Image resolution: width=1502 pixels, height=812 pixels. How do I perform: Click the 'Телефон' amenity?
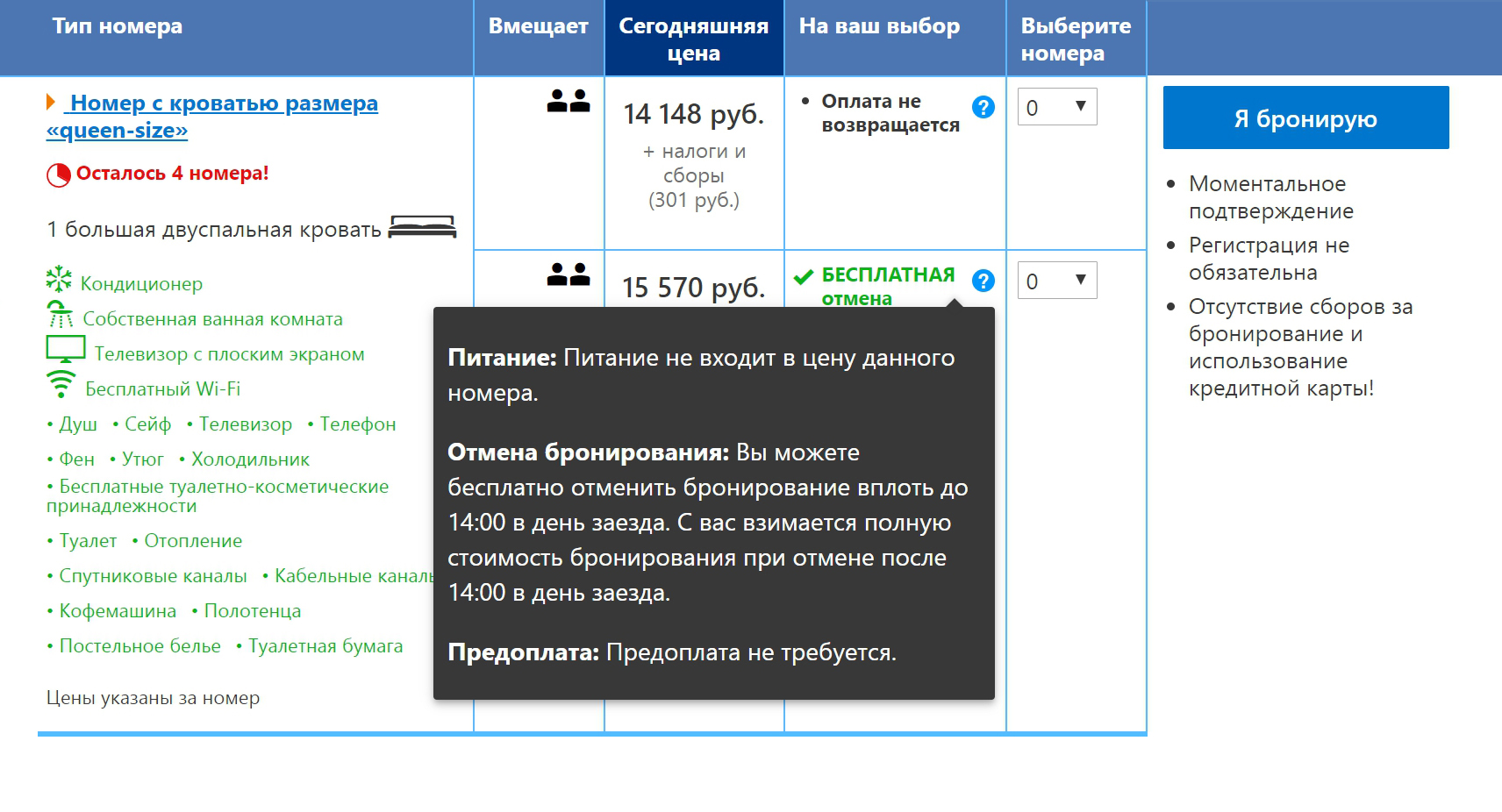[x=358, y=424]
